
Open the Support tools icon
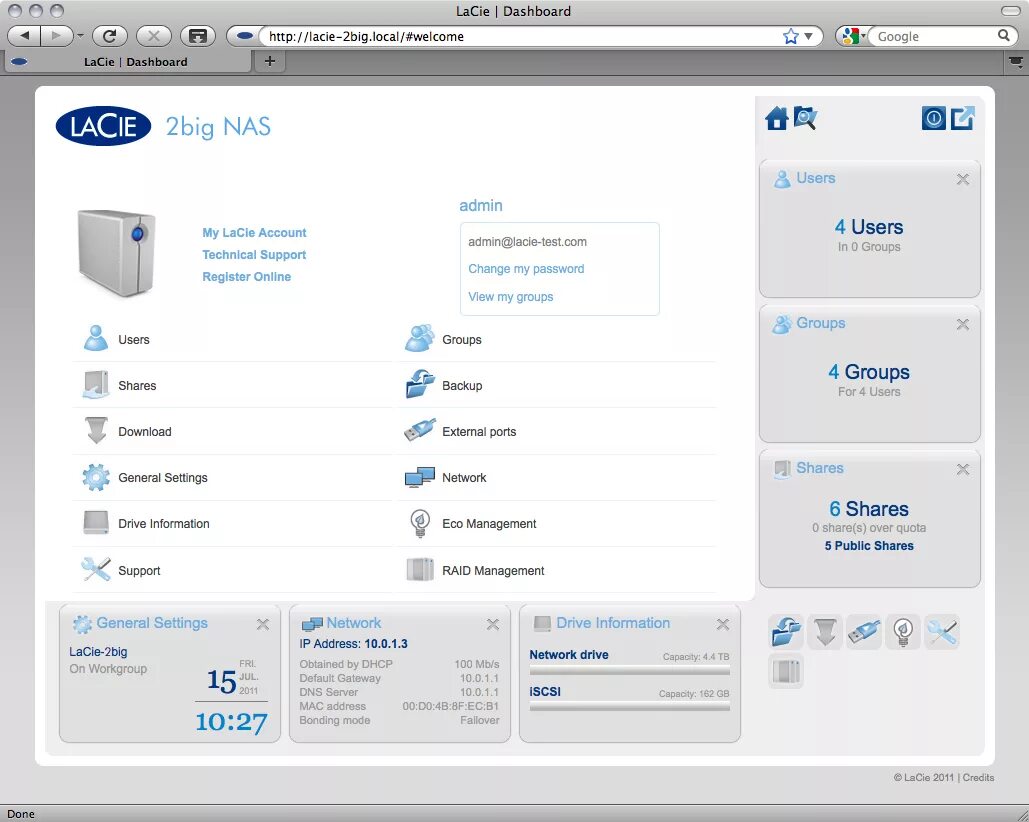96,569
